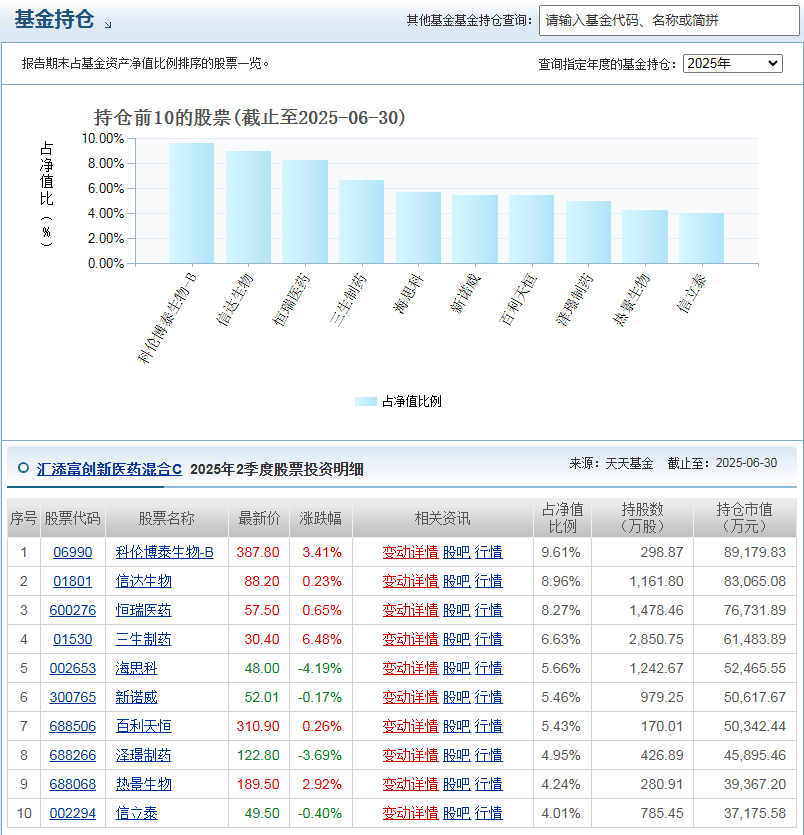This screenshot has height=835, width=804.
Task: Open 热景生物 stock name link
Action: click(143, 784)
